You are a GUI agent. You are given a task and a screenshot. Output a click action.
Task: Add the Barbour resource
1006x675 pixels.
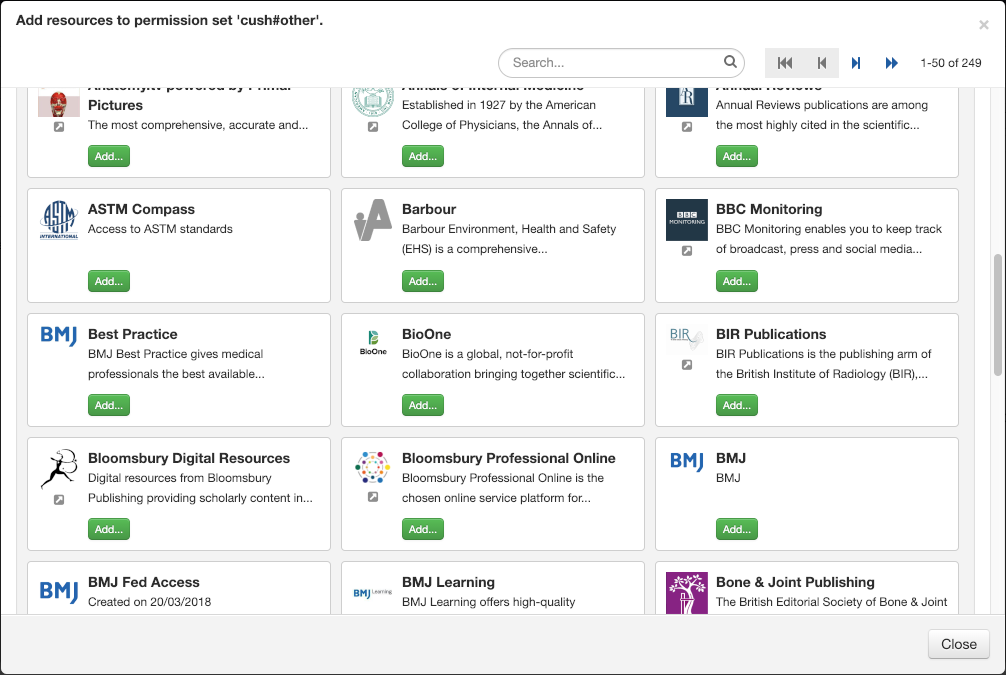coord(423,281)
